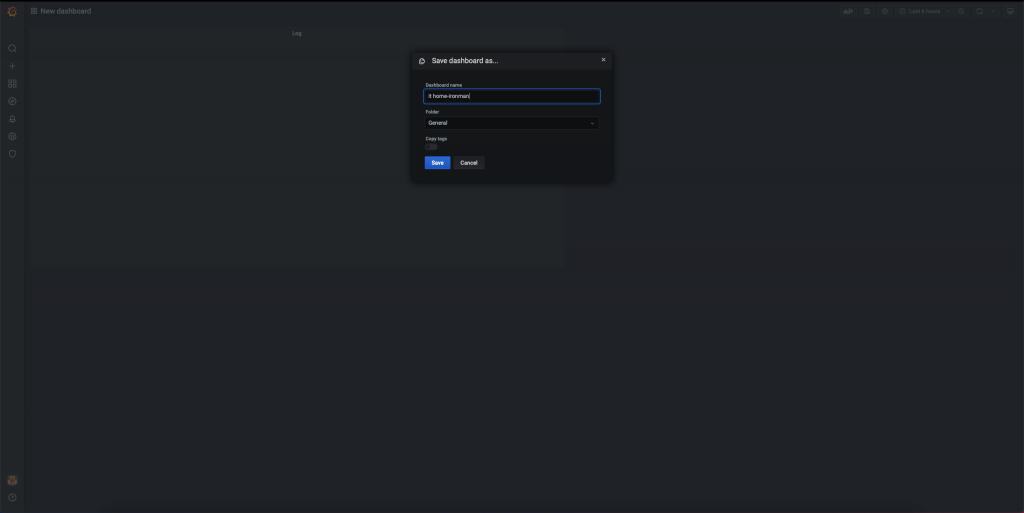Open the Folder dropdown showing General
Viewport: 1024px width, 513px height.
[511, 123]
